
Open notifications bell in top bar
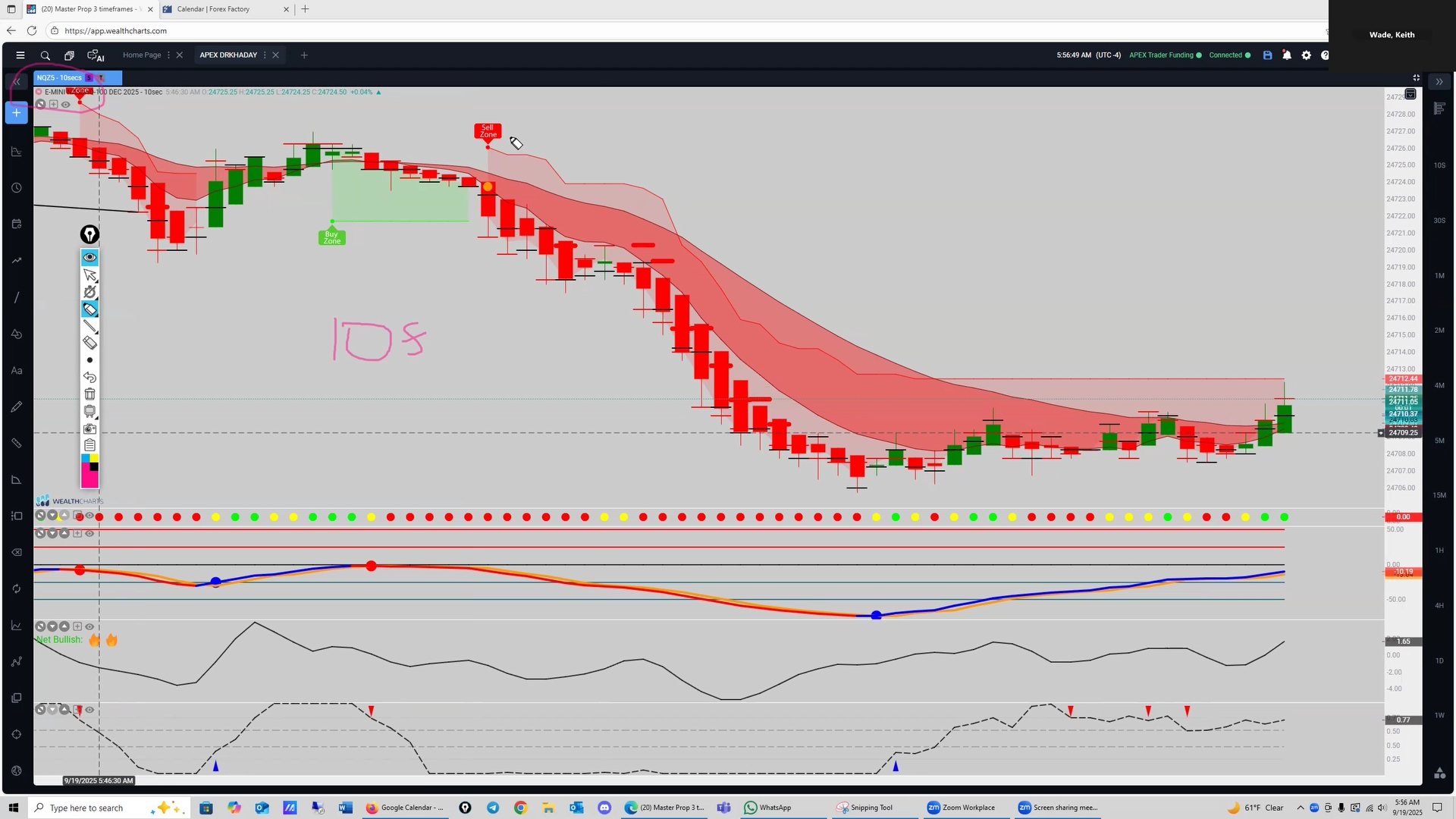click(1287, 55)
